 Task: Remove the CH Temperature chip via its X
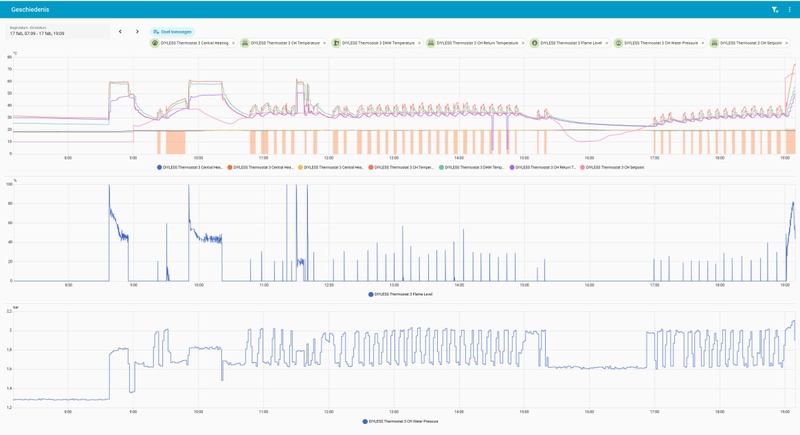tap(324, 43)
